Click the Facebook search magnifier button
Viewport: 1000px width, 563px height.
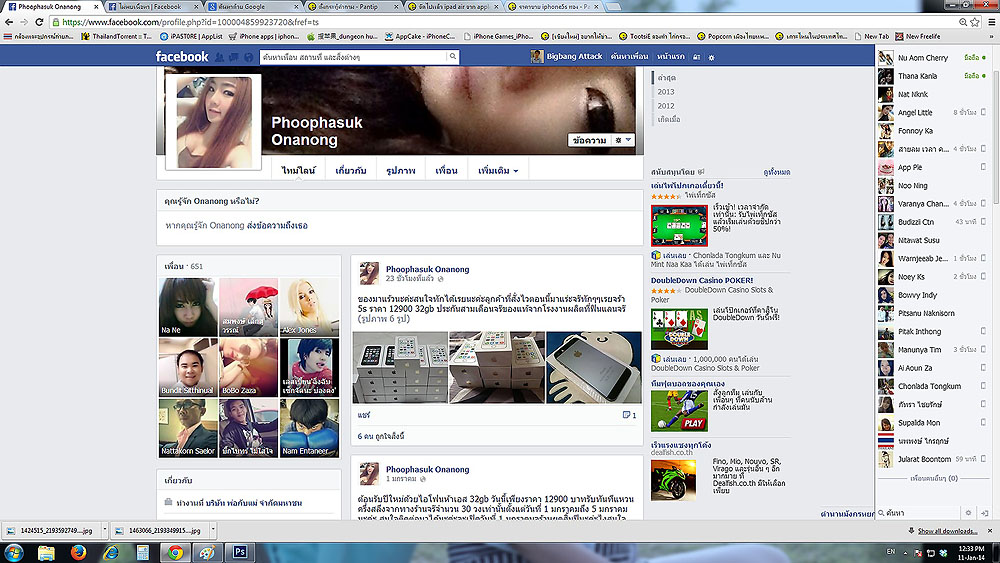click(x=453, y=57)
